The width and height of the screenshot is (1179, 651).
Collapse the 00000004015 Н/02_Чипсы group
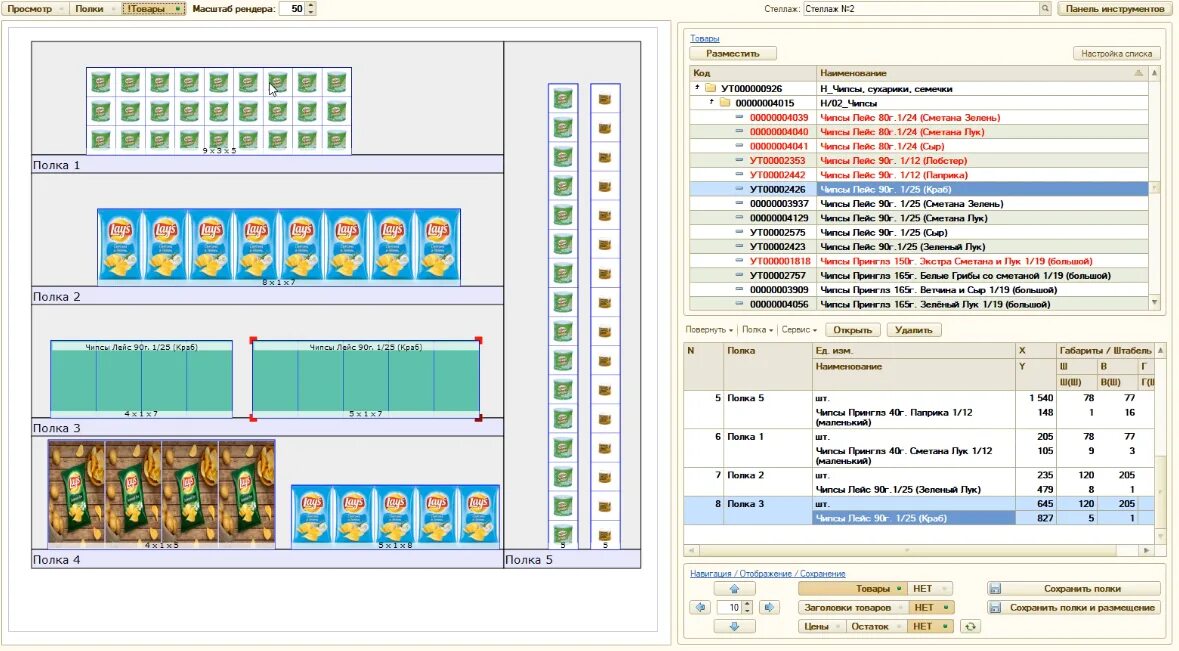tap(711, 101)
